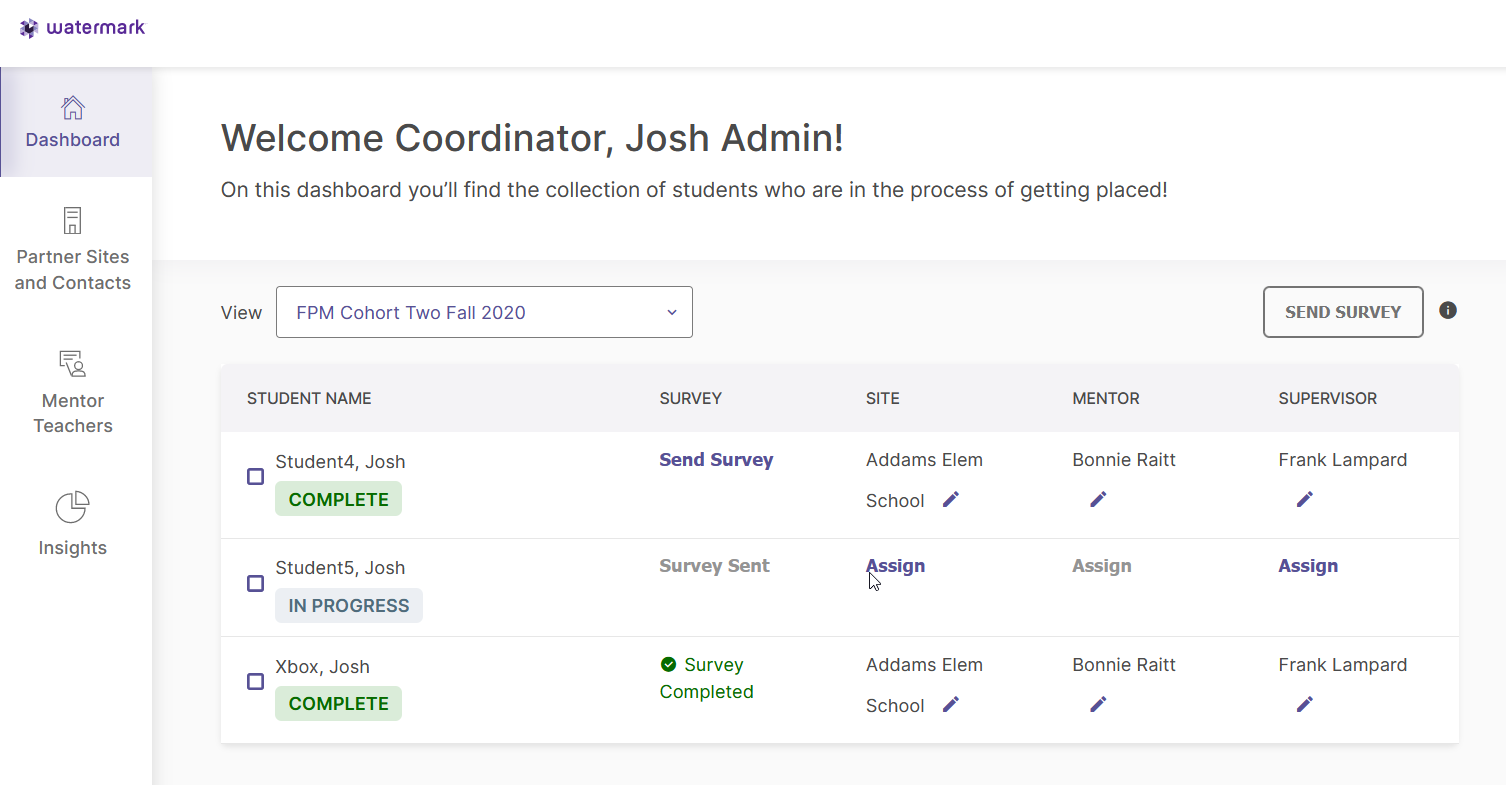1506x785 pixels.
Task: Go to Partner Sites and Contacts
Action: [x=73, y=248]
